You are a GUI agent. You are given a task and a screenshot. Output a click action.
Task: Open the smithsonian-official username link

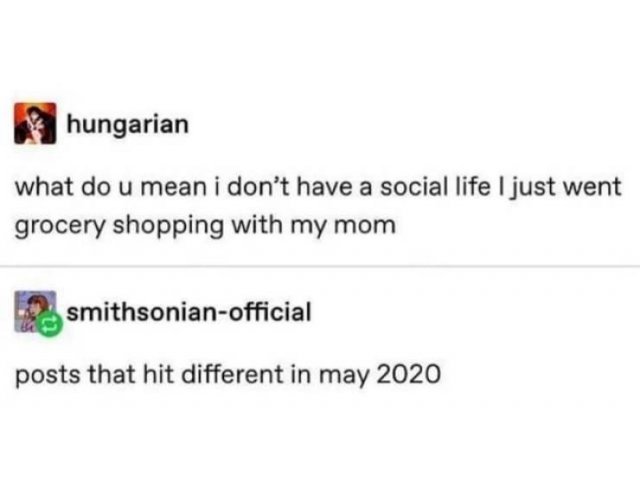(189, 312)
